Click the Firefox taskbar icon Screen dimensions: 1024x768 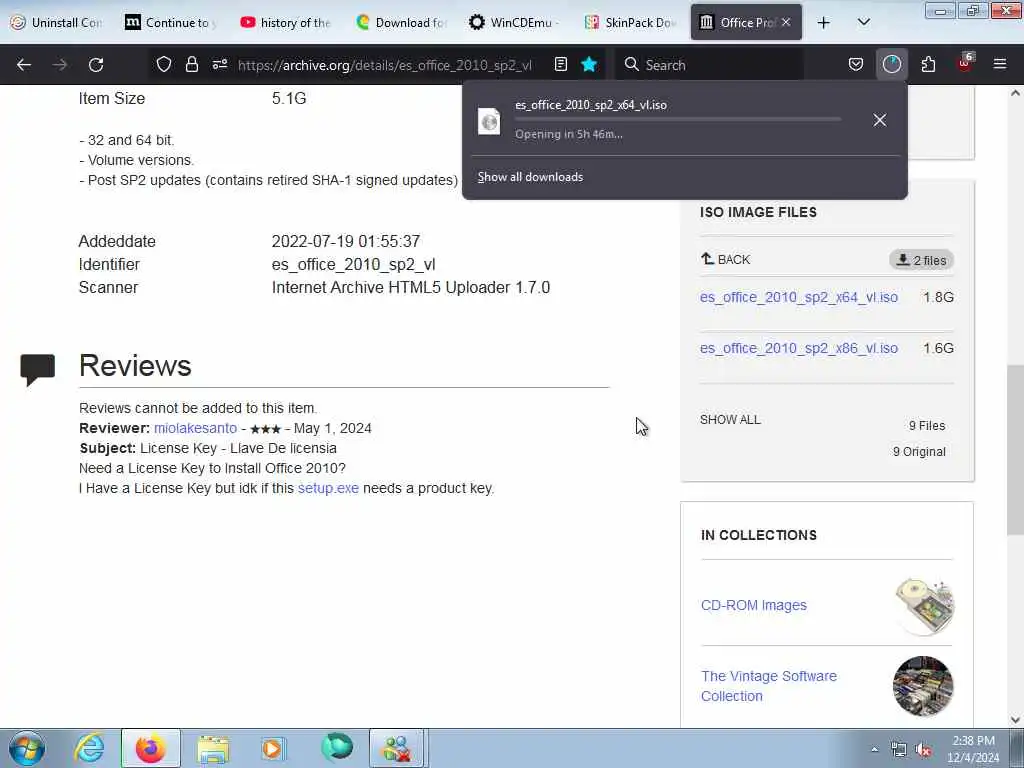pyautogui.click(x=150, y=748)
